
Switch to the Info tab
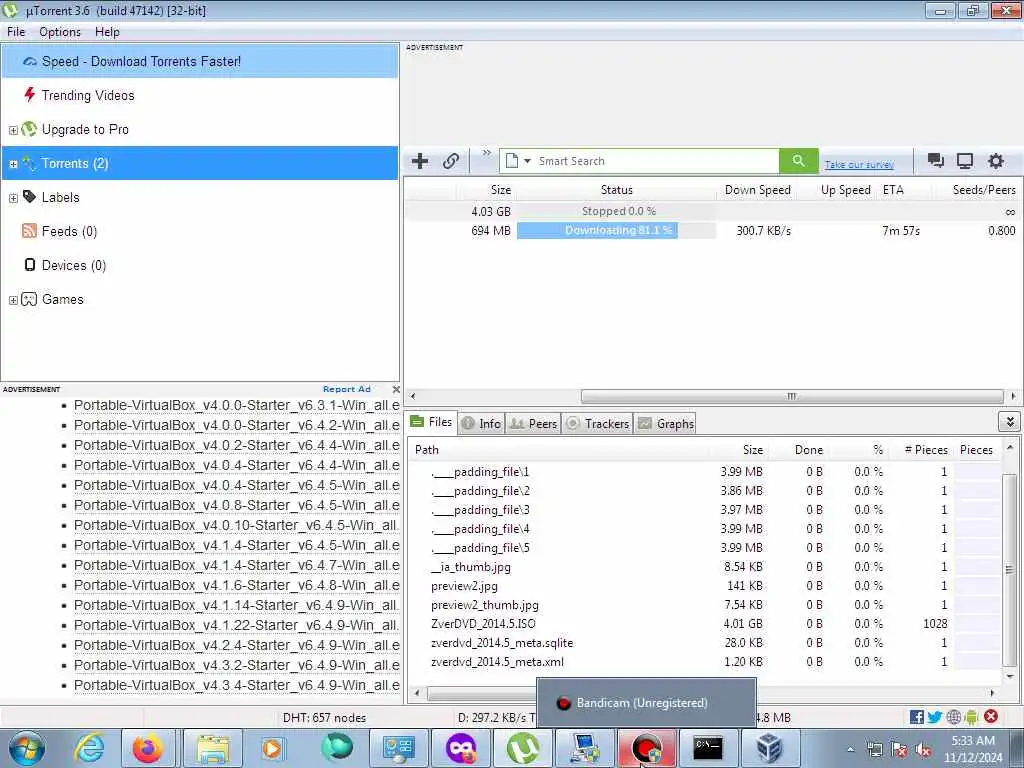[x=481, y=423]
